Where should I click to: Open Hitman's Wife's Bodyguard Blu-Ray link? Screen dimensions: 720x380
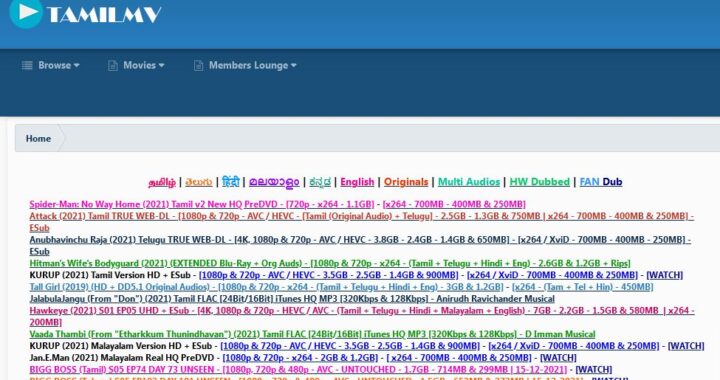click(x=330, y=263)
